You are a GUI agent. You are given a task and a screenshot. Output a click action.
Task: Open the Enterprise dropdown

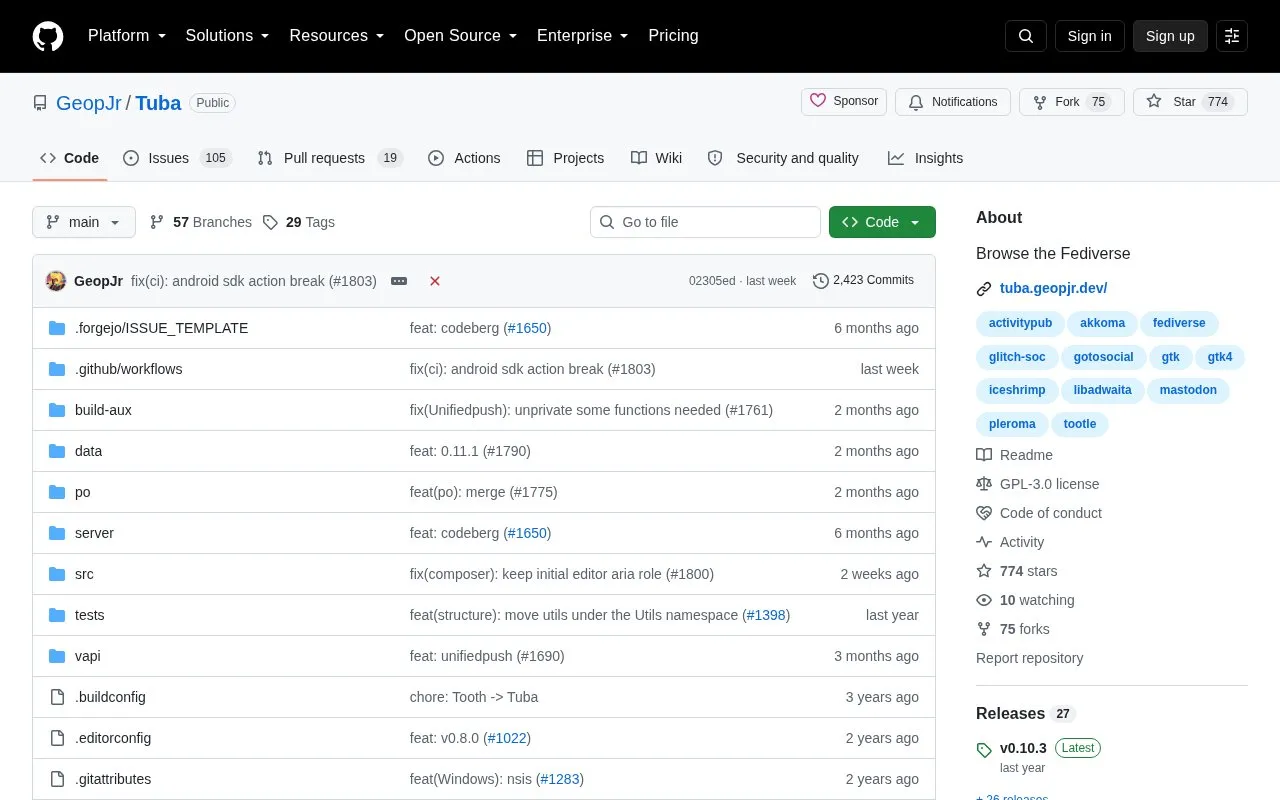click(583, 36)
